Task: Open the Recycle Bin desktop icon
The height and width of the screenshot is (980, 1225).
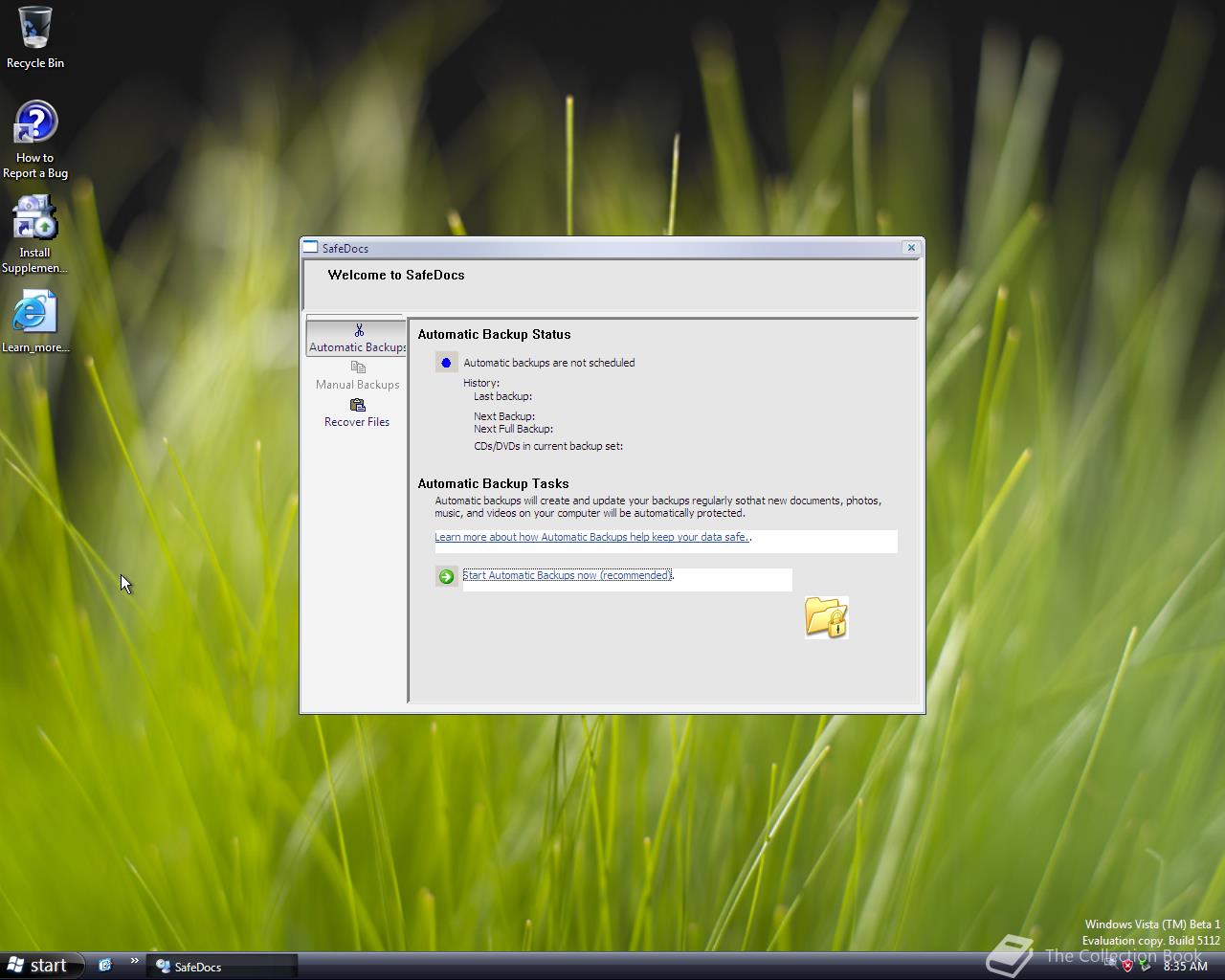Action: click(x=35, y=37)
